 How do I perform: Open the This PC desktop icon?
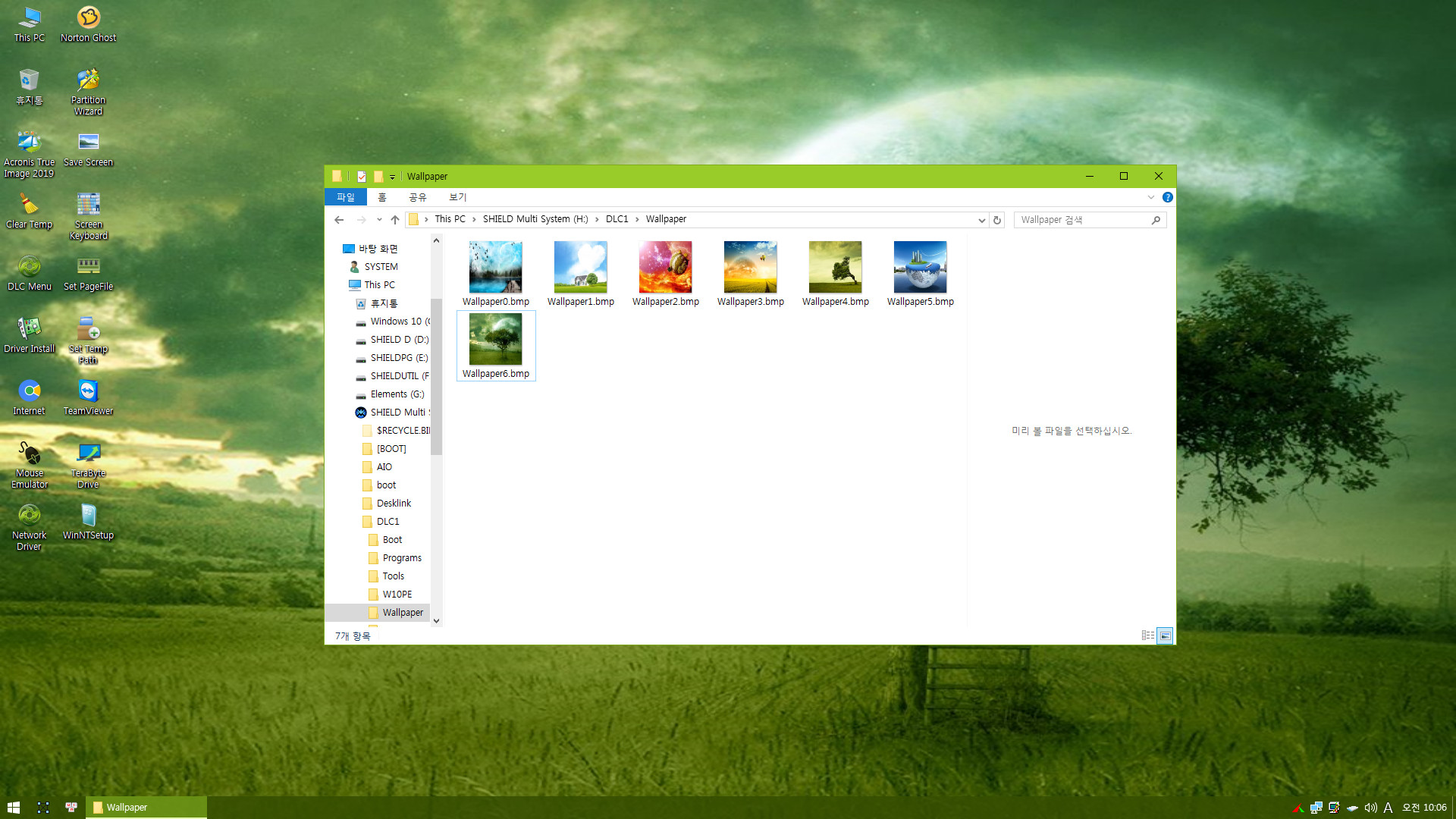(x=29, y=24)
